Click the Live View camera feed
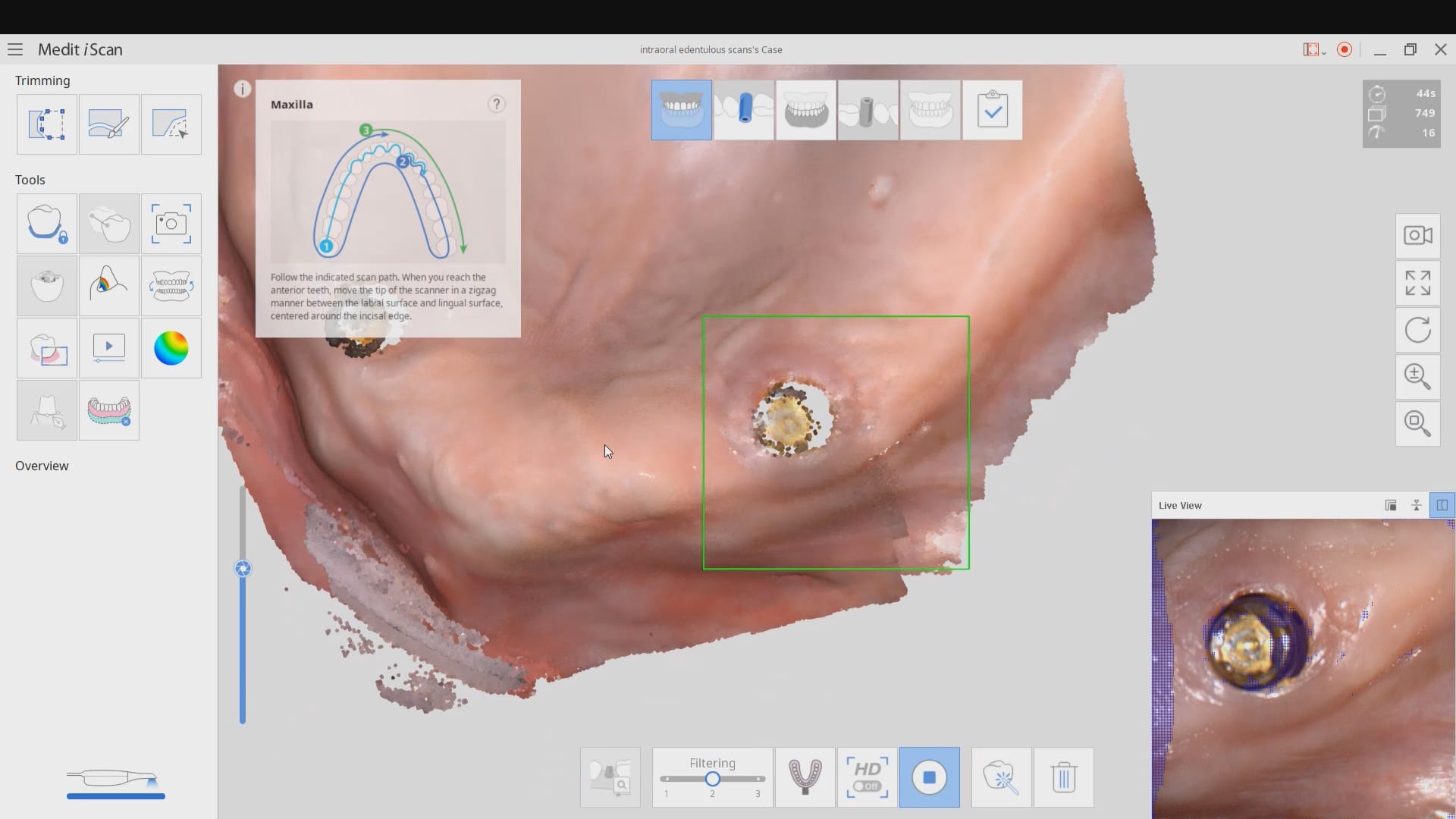 pos(1304,669)
